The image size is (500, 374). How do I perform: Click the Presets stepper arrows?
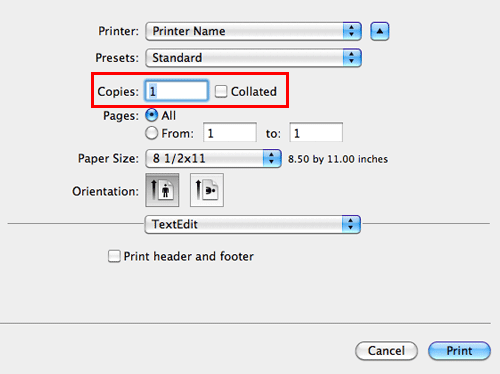[352, 58]
